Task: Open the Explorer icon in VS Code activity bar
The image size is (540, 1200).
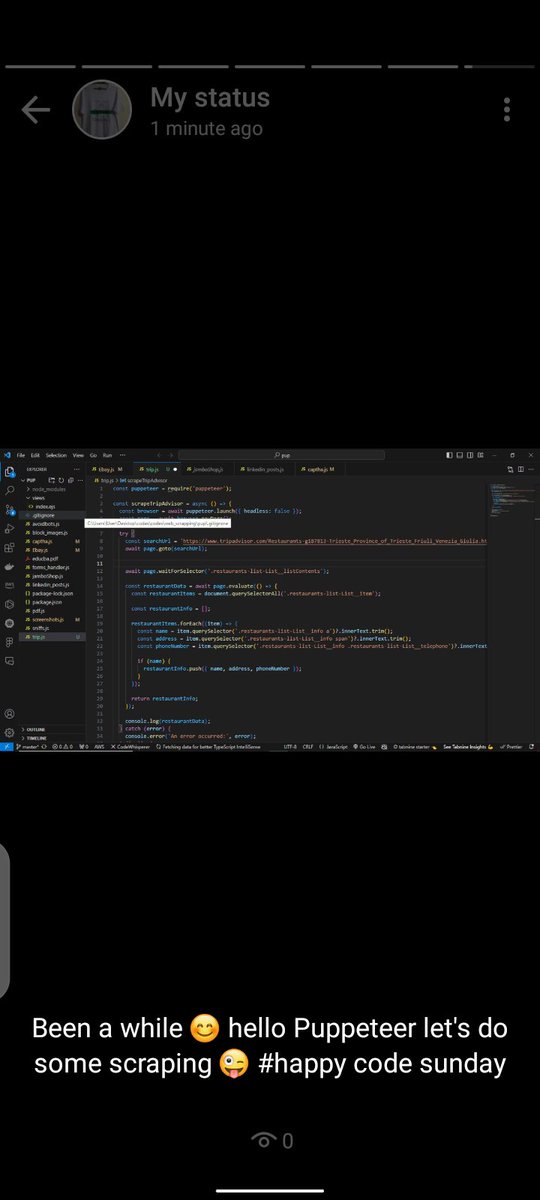Action: click(x=9, y=471)
